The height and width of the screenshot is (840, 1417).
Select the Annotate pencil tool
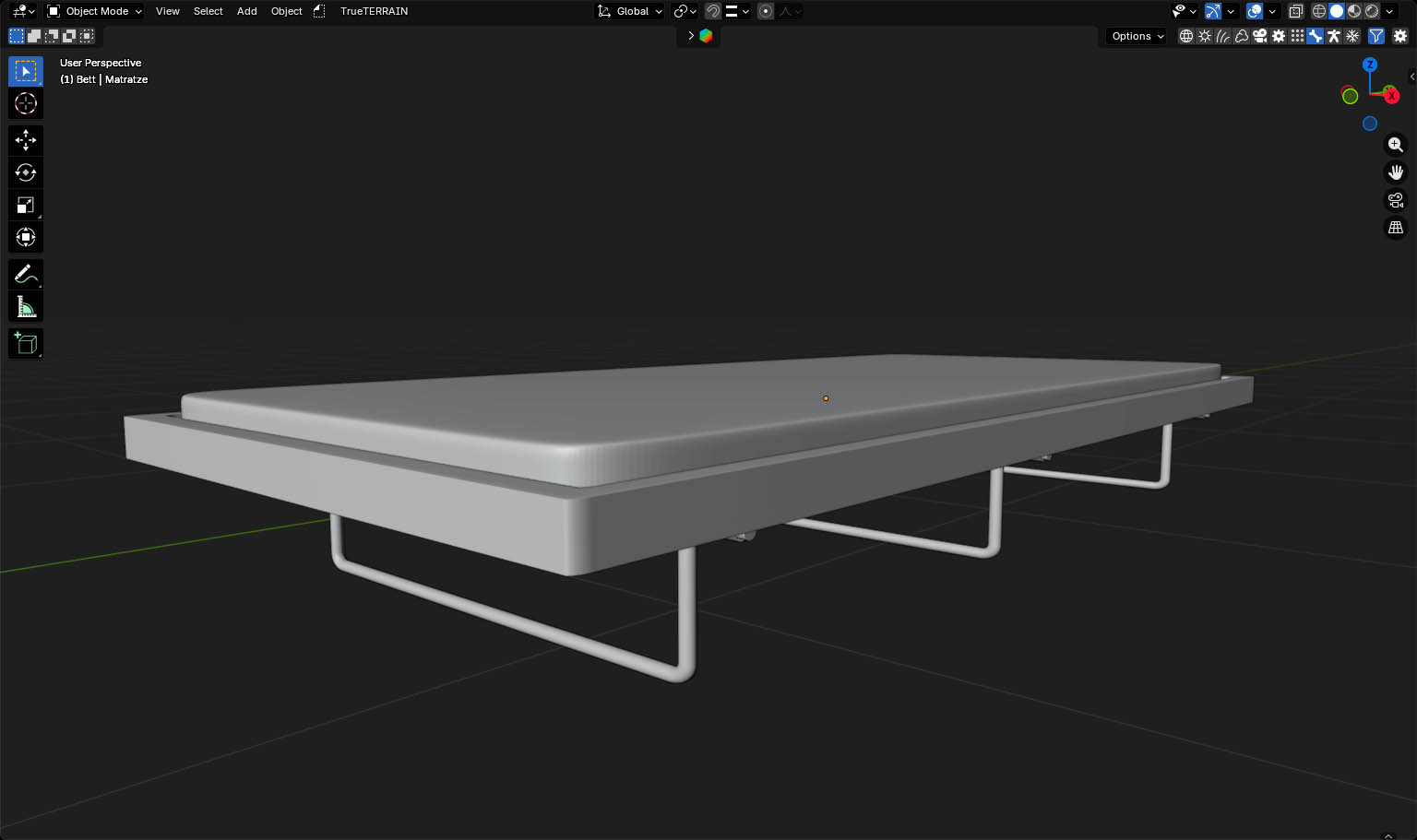pos(26,274)
